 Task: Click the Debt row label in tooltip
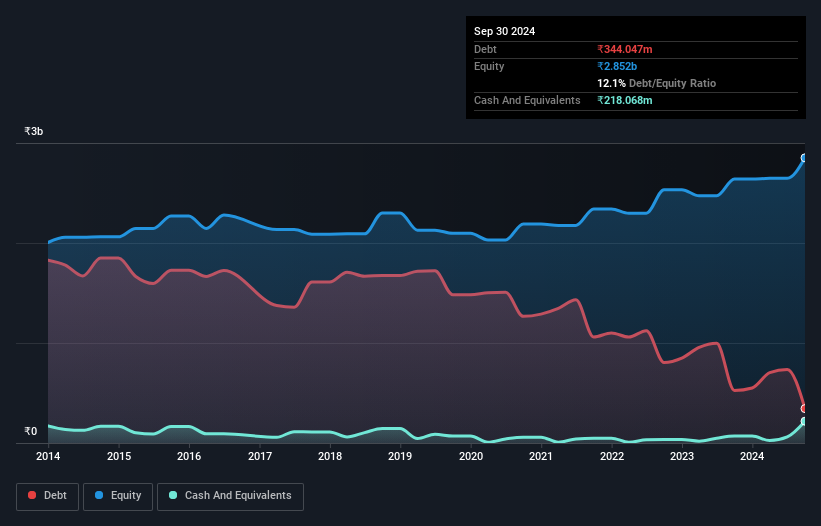point(485,49)
